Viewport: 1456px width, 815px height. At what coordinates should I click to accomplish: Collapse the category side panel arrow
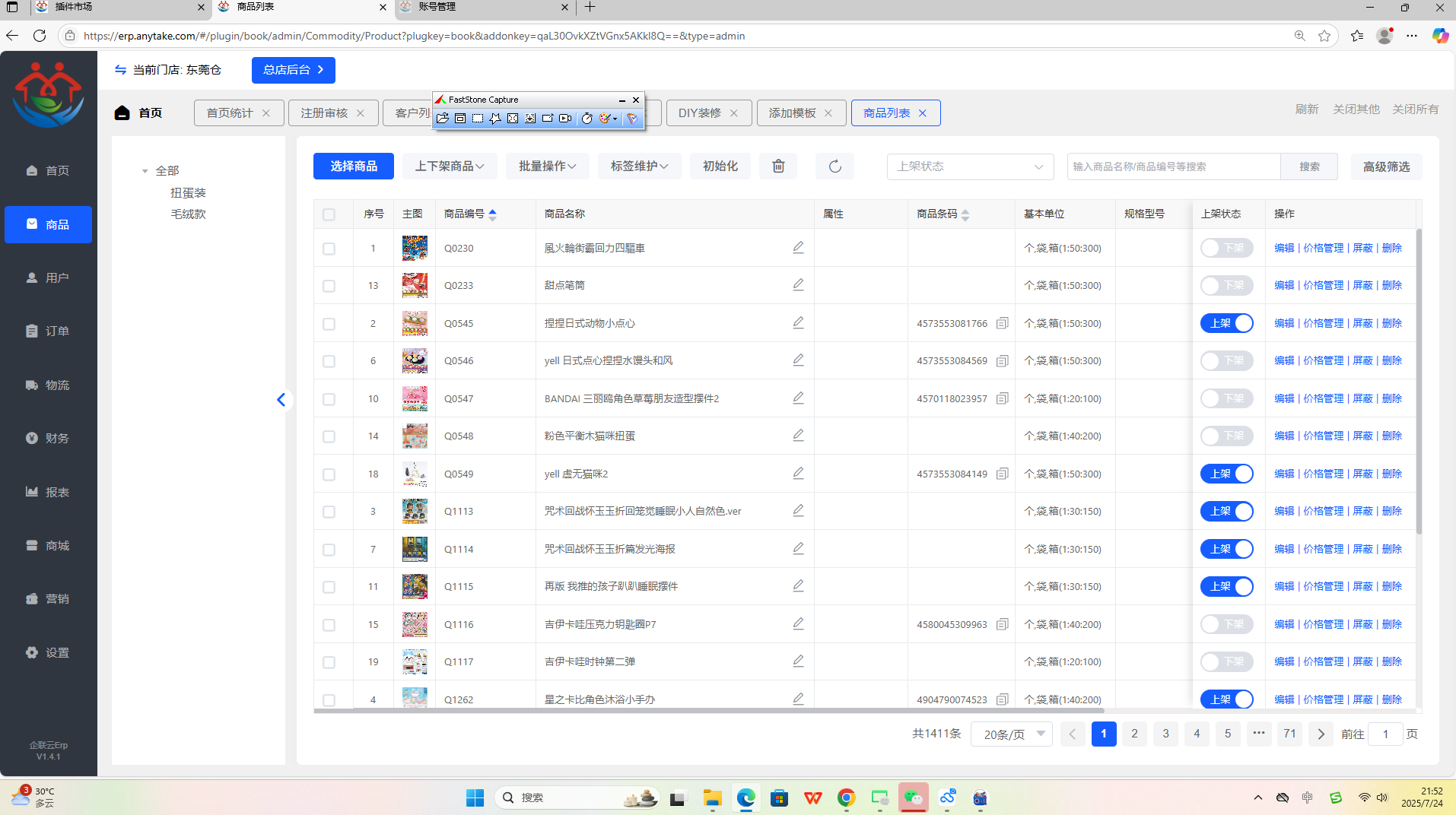point(281,399)
